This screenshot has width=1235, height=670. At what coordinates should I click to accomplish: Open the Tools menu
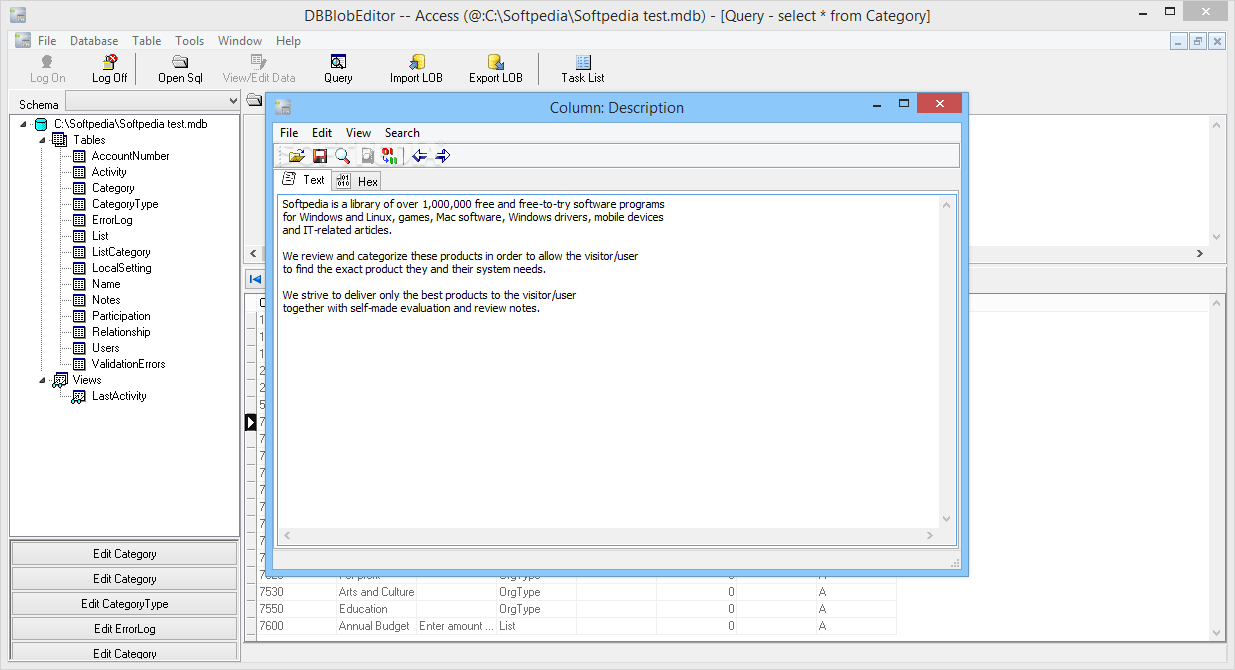click(189, 41)
